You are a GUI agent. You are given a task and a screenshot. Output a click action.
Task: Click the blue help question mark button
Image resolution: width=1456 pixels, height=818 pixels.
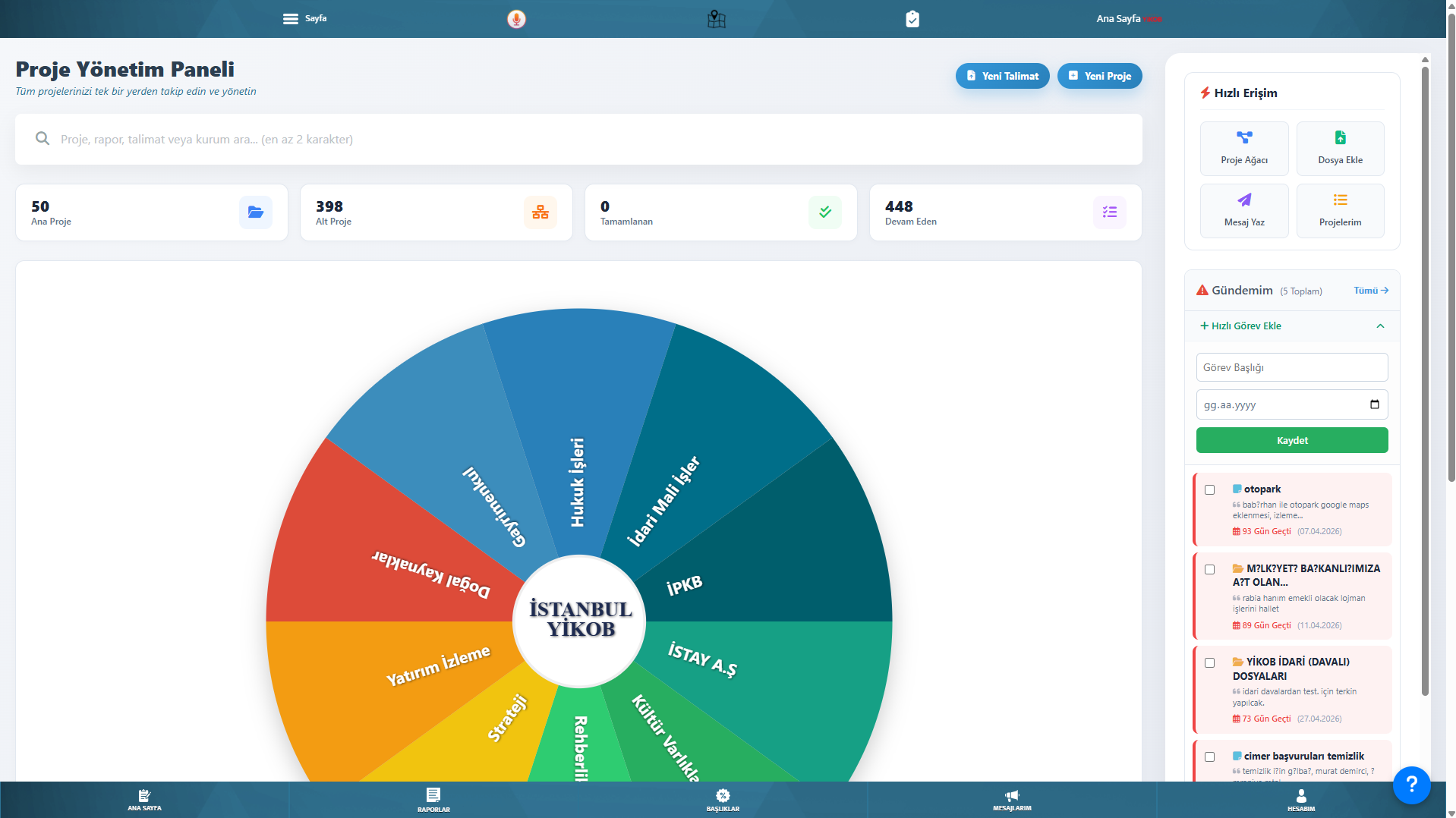tap(1411, 785)
